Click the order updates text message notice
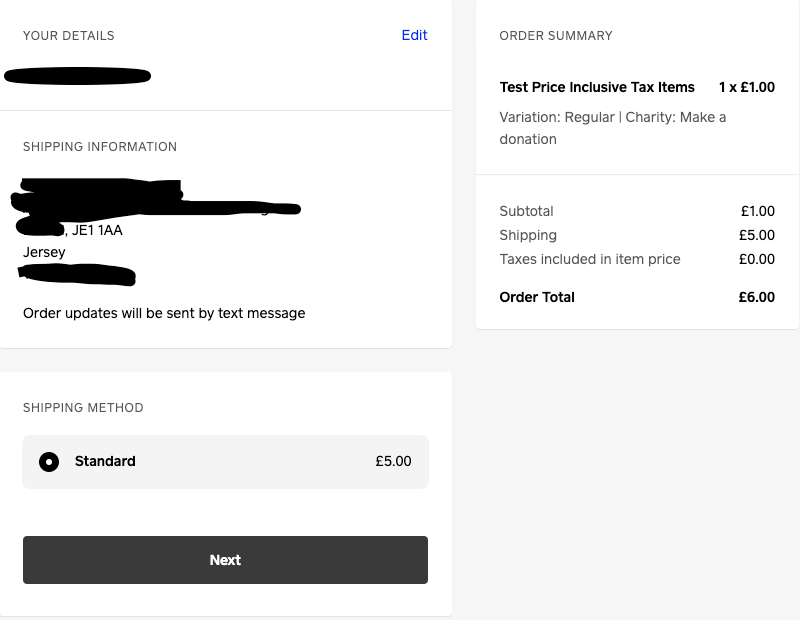 coord(164,313)
